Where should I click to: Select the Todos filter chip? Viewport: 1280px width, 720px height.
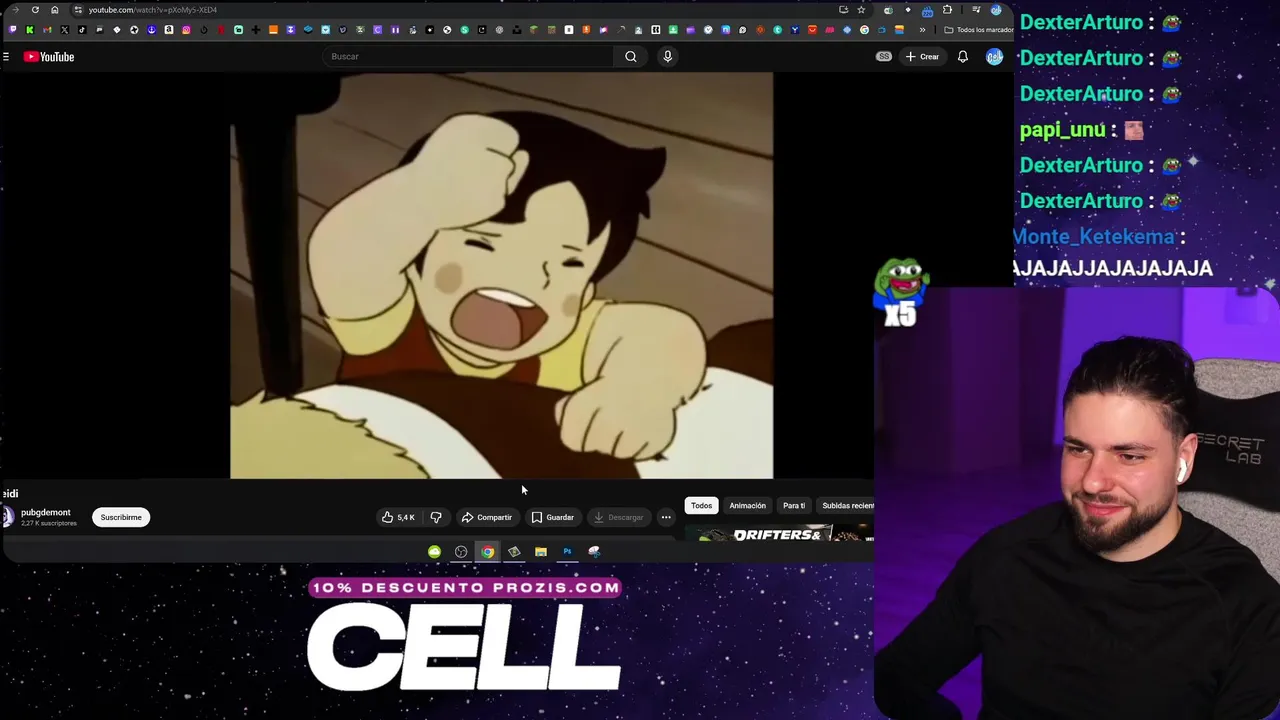pyautogui.click(x=701, y=505)
